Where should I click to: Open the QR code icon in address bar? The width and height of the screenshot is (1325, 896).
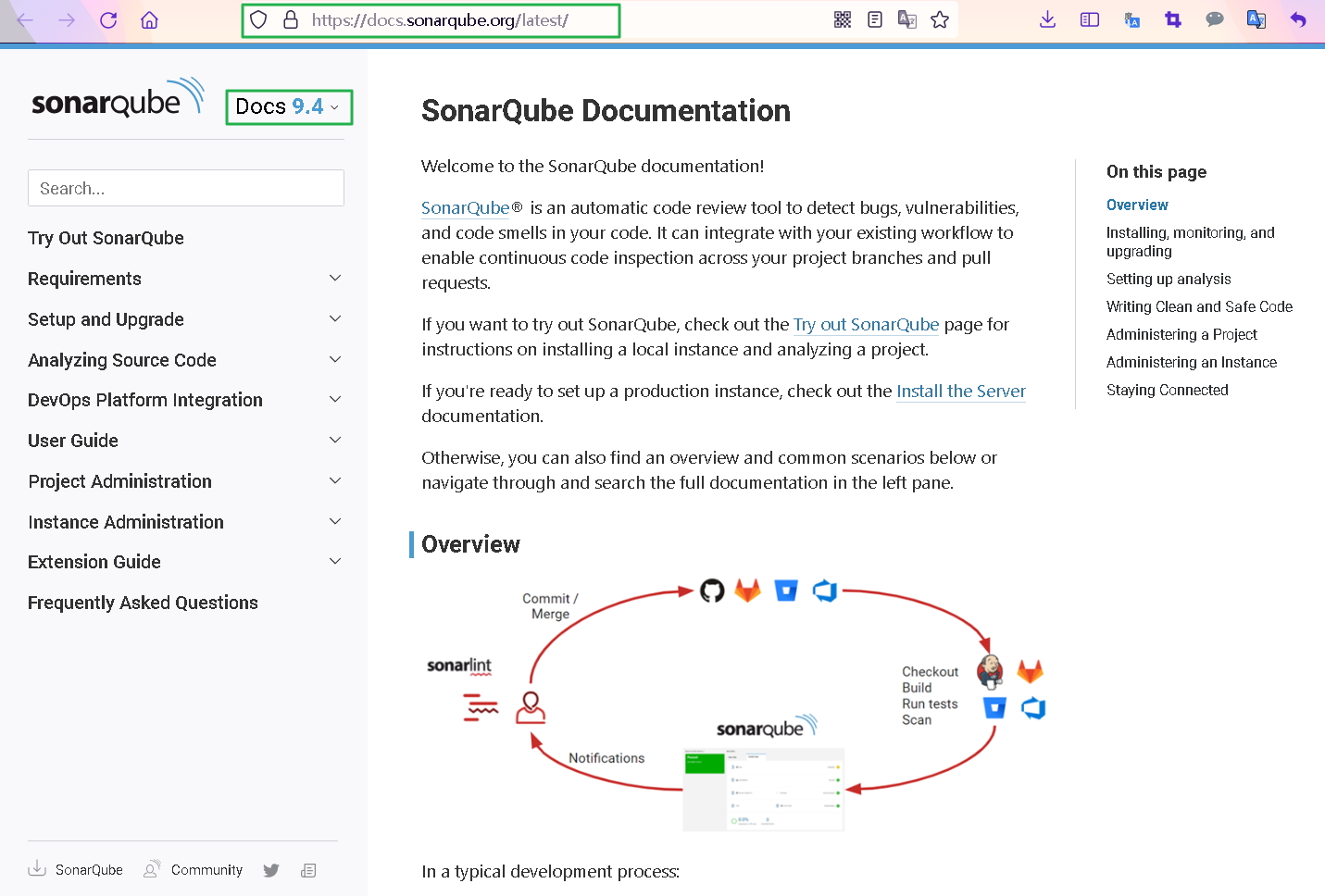pos(843,19)
